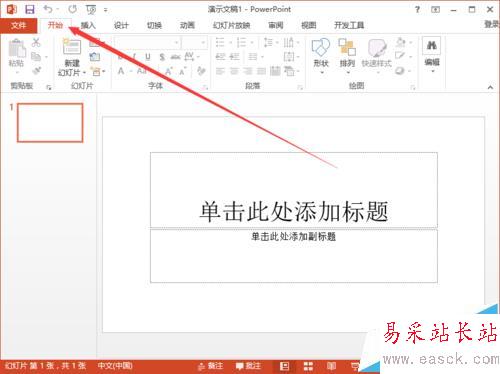Switch to Slide Sorter view in status bar
The image size is (500, 374).
pos(308,366)
